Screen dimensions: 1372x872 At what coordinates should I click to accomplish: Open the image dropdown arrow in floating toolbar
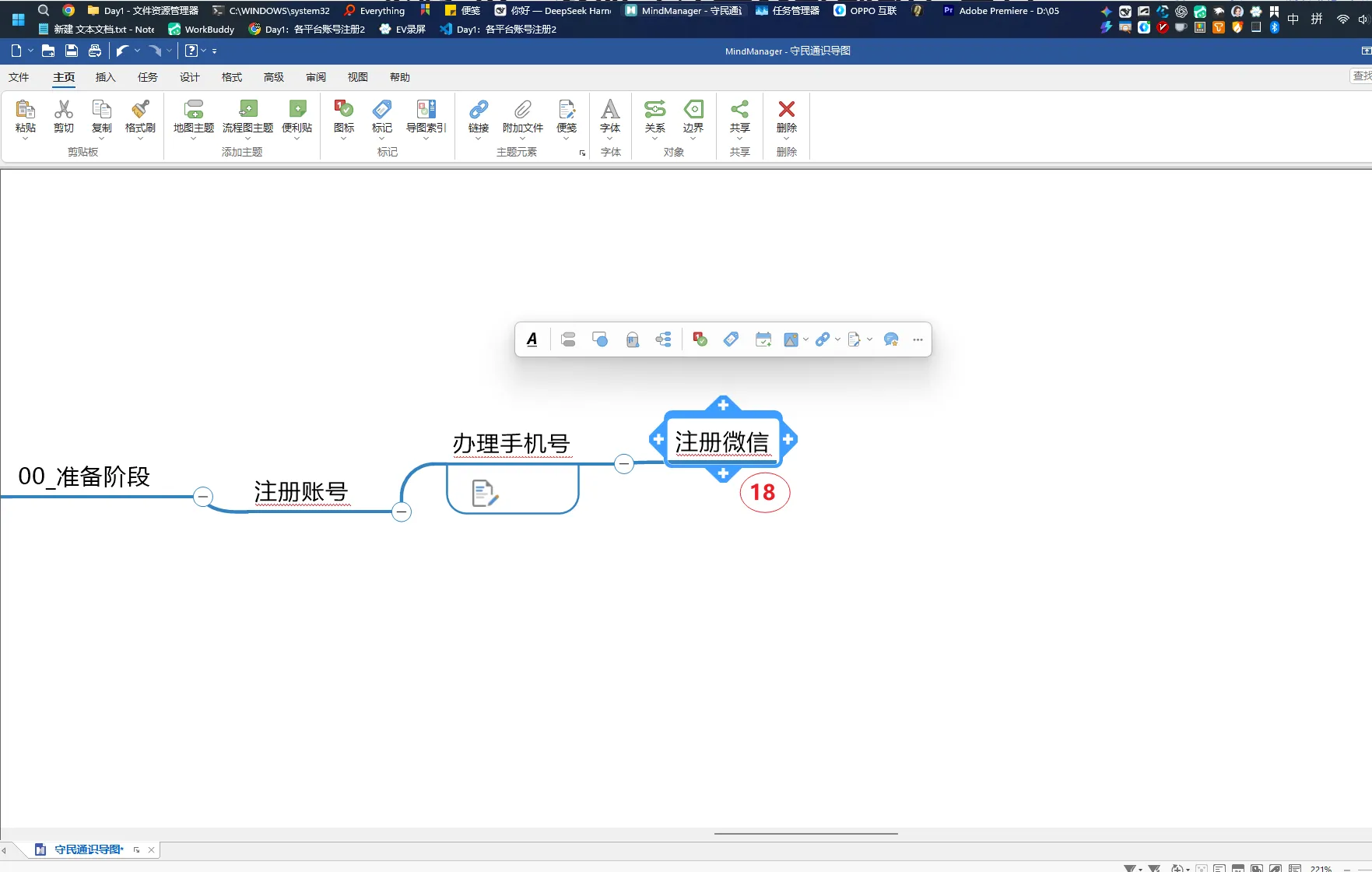[x=805, y=339]
